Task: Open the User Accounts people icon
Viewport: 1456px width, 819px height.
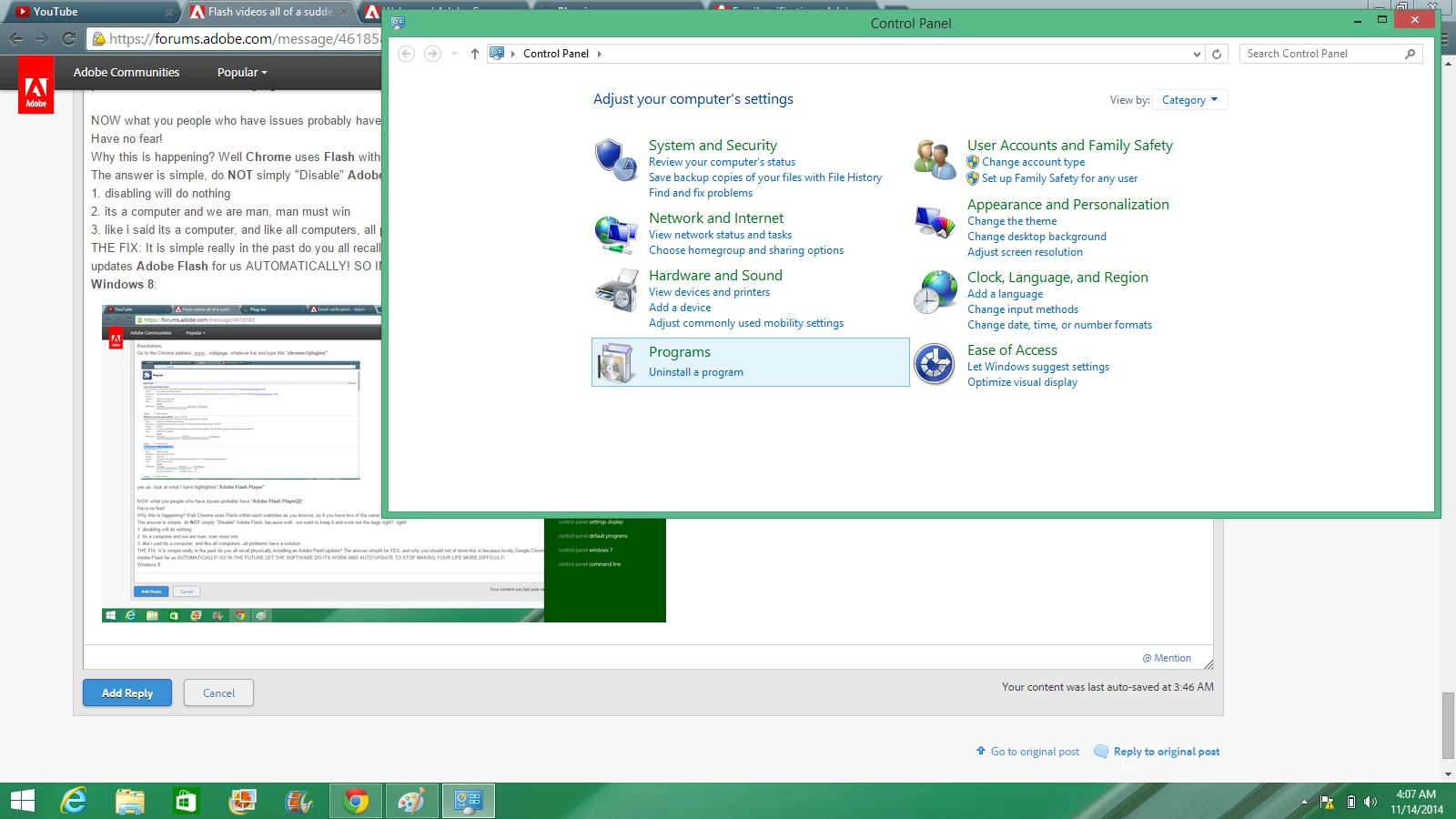Action: (x=935, y=160)
